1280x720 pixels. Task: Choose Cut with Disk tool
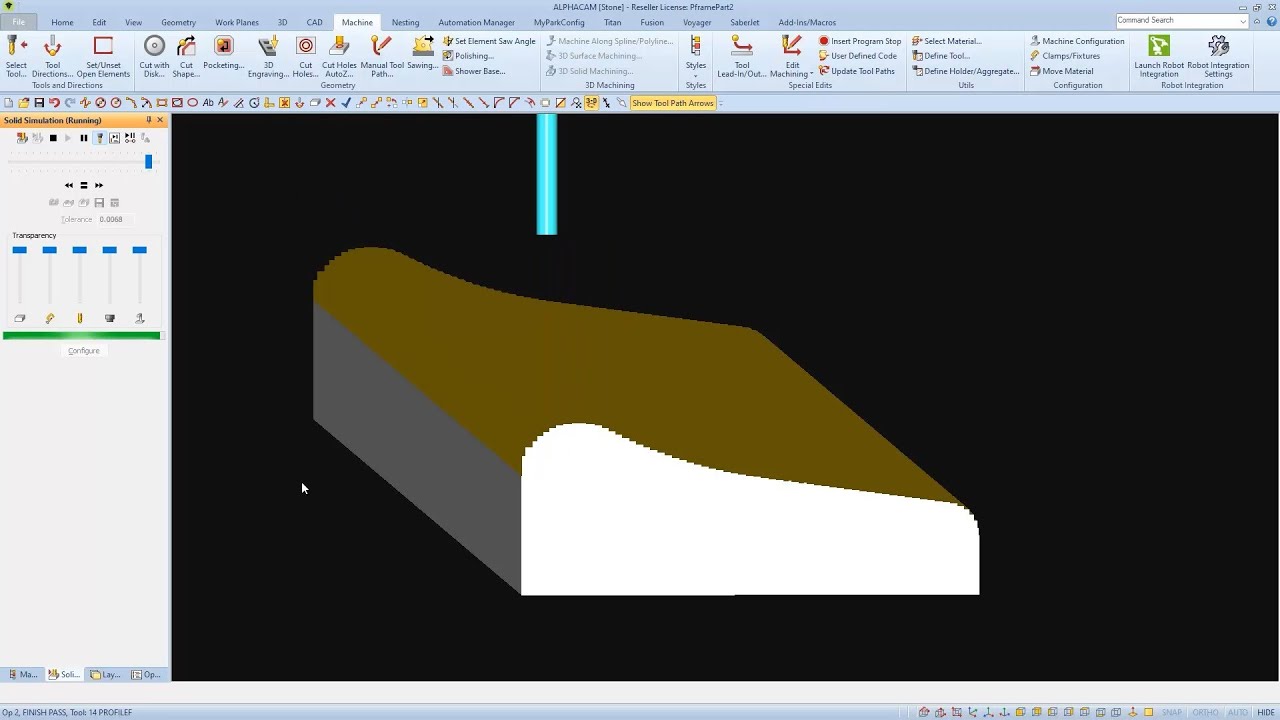pyautogui.click(x=154, y=56)
